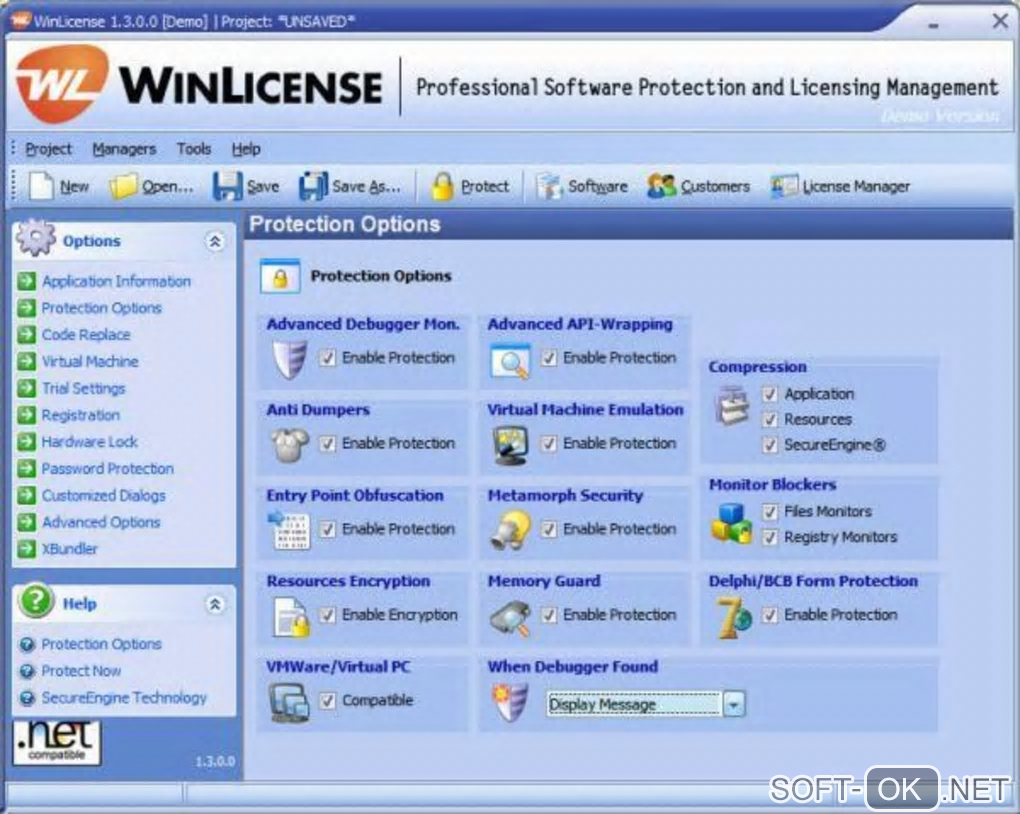Save the project with the Save floppy icon
1020x814 pixels.
click(x=228, y=187)
